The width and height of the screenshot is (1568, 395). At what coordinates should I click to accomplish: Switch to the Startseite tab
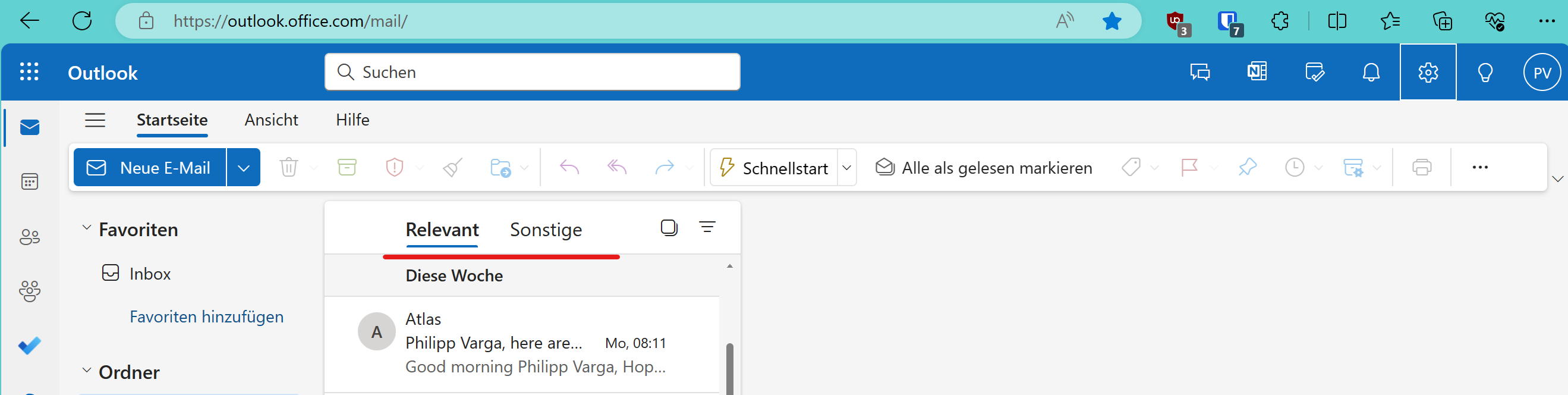coord(172,120)
